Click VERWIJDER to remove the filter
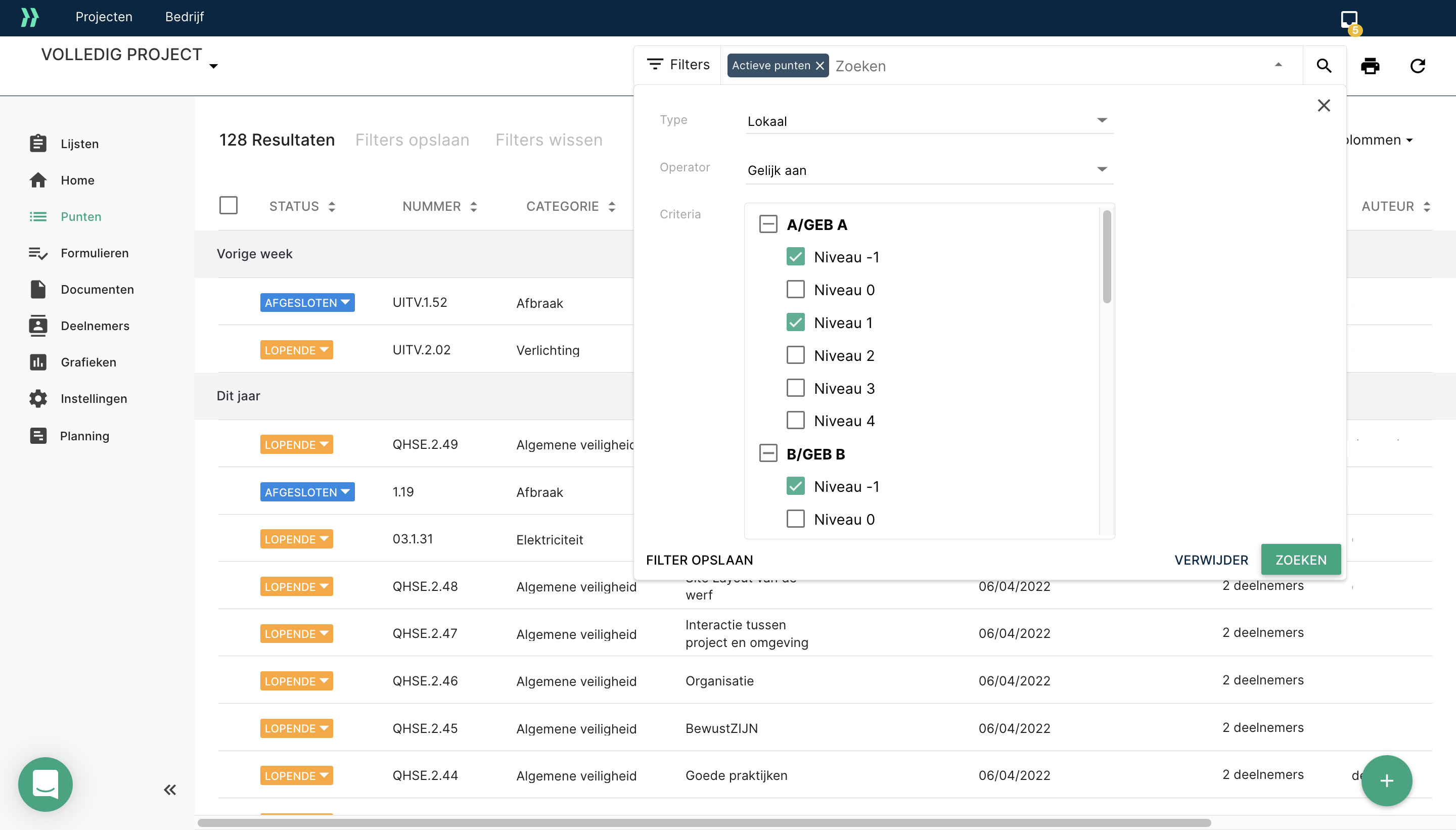 (1211, 560)
